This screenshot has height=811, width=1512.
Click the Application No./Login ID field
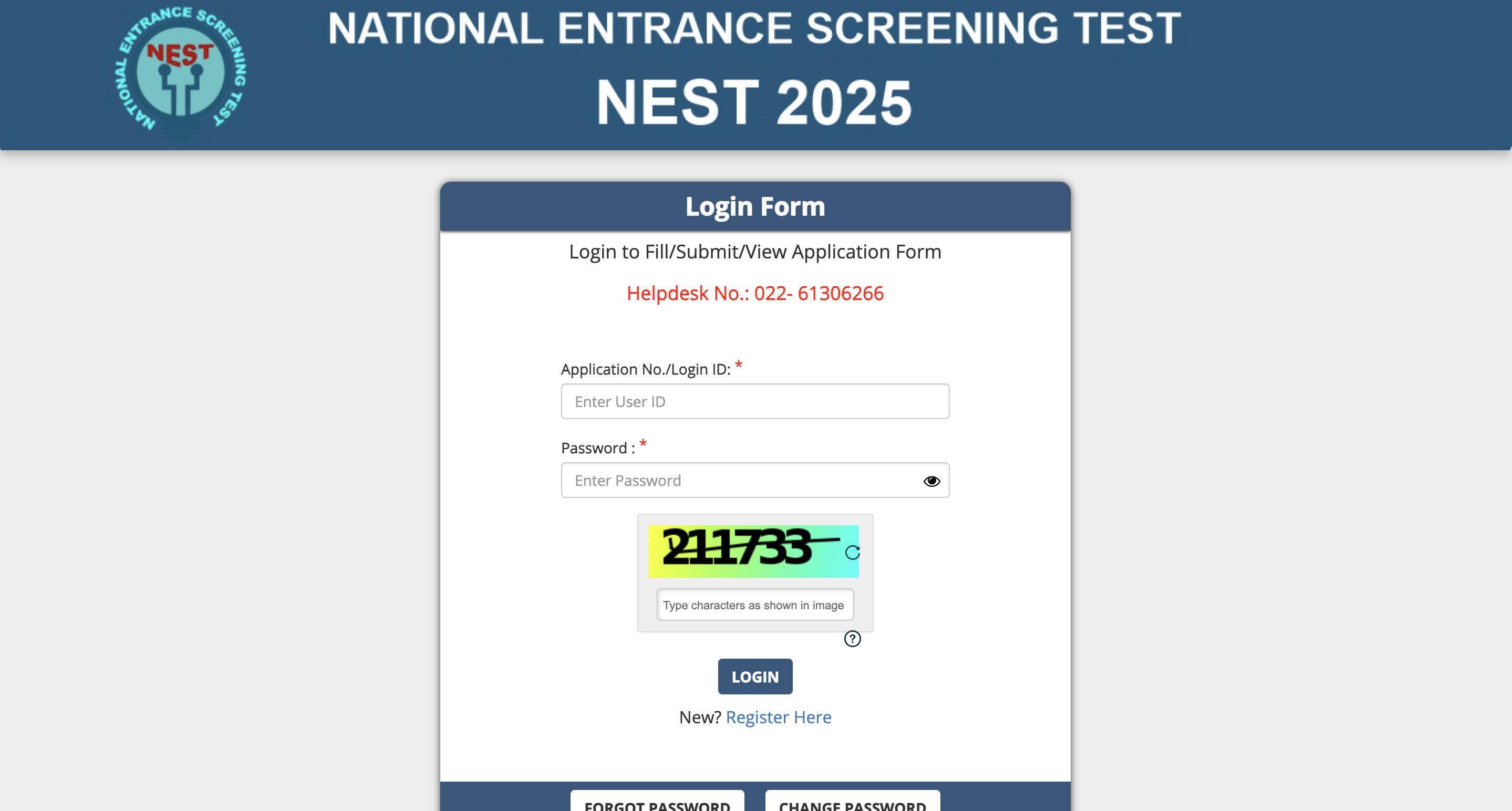[755, 401]
